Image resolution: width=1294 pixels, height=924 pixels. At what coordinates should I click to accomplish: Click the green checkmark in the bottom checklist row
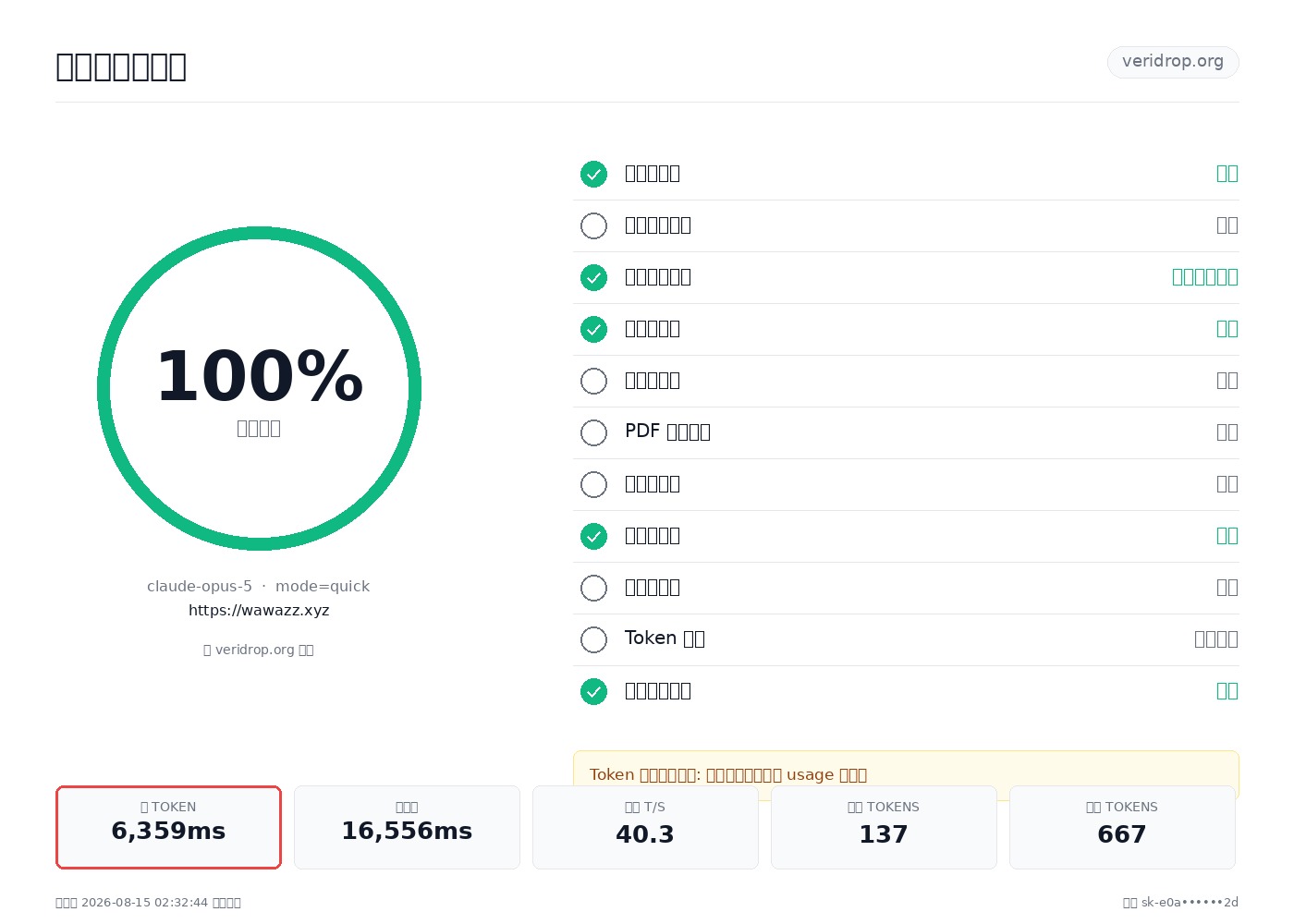pyautogui.click(x=593, y=691)
